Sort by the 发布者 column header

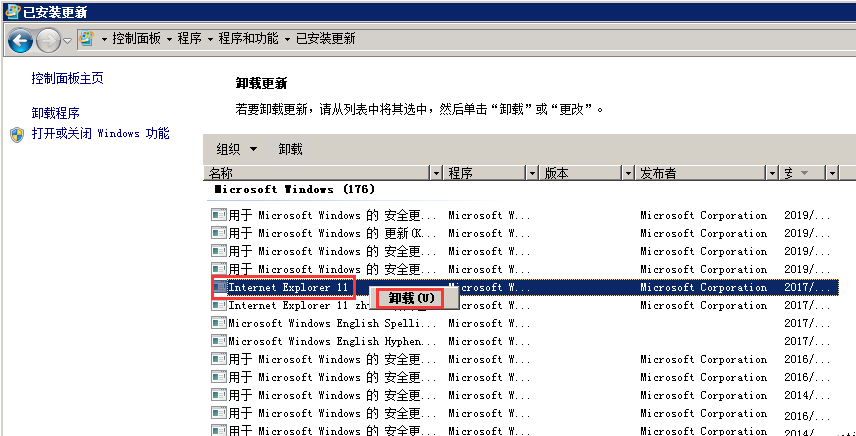(702, 174)
